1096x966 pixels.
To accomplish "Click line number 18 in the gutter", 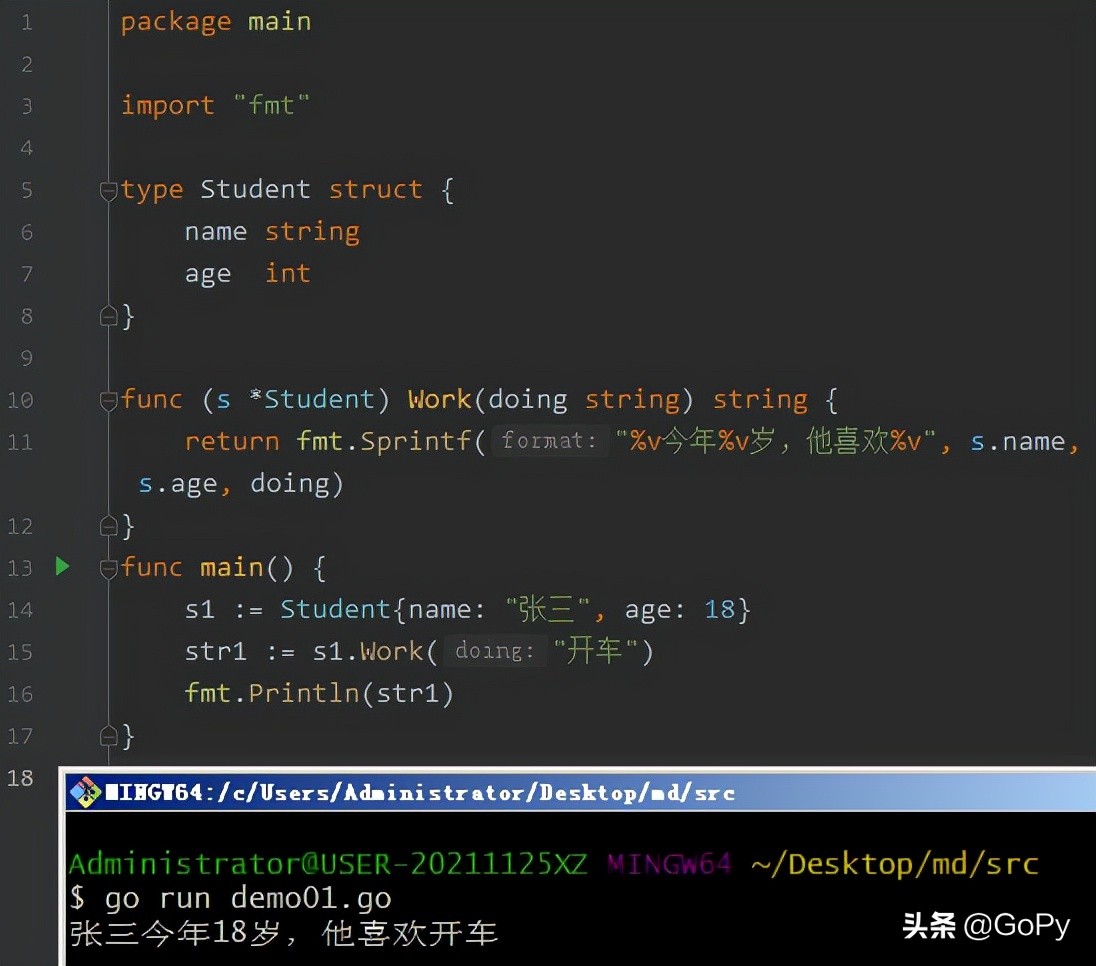I will point(20,778).
